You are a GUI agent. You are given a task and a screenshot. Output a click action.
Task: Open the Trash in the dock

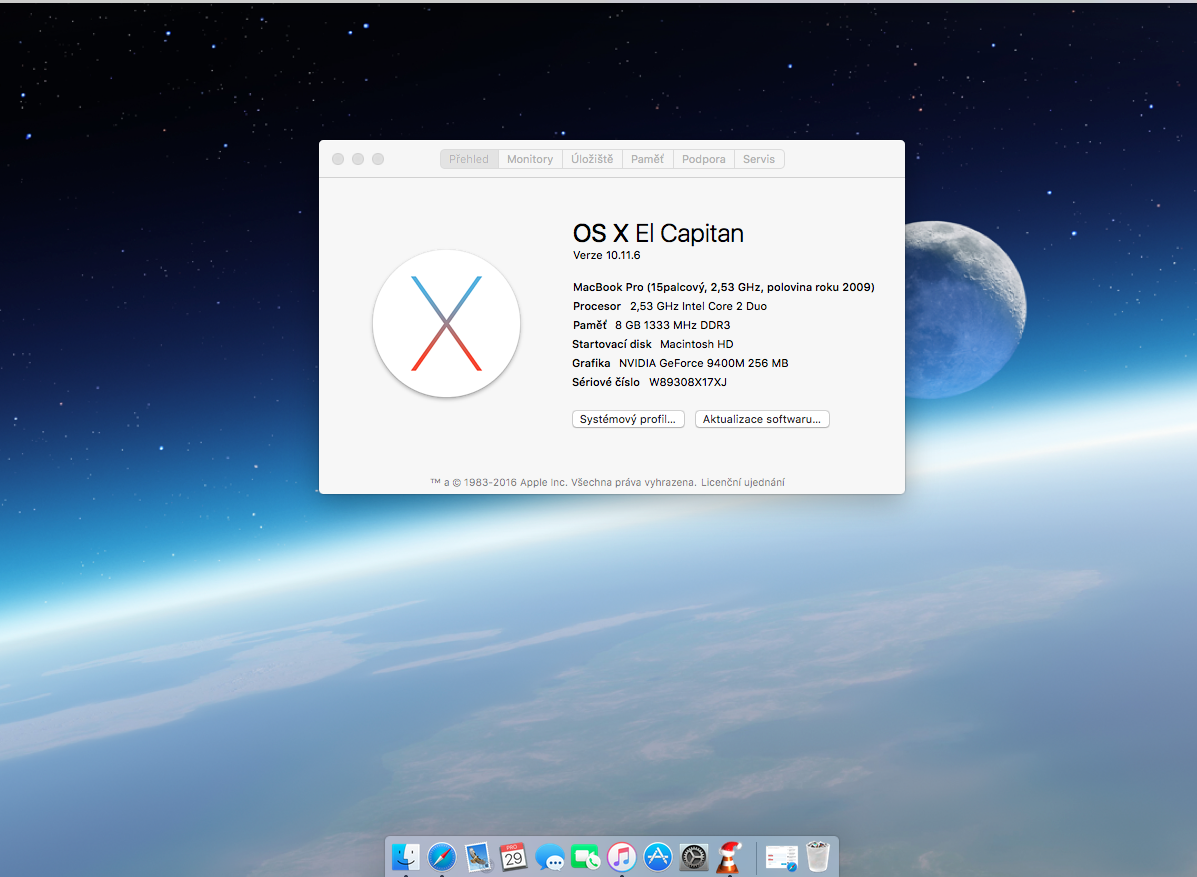(x=818, y=857)
